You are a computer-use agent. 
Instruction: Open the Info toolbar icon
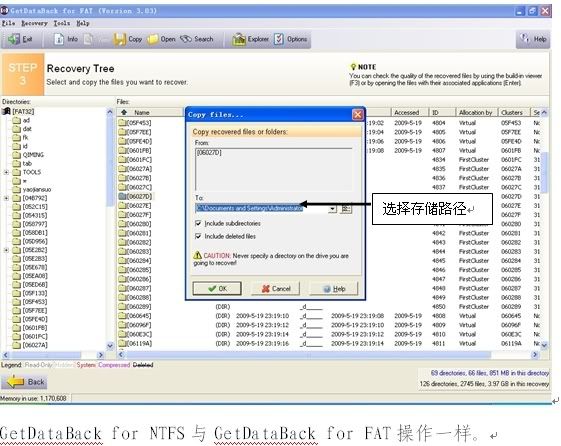pyautogui.click(x=59, y=39)
